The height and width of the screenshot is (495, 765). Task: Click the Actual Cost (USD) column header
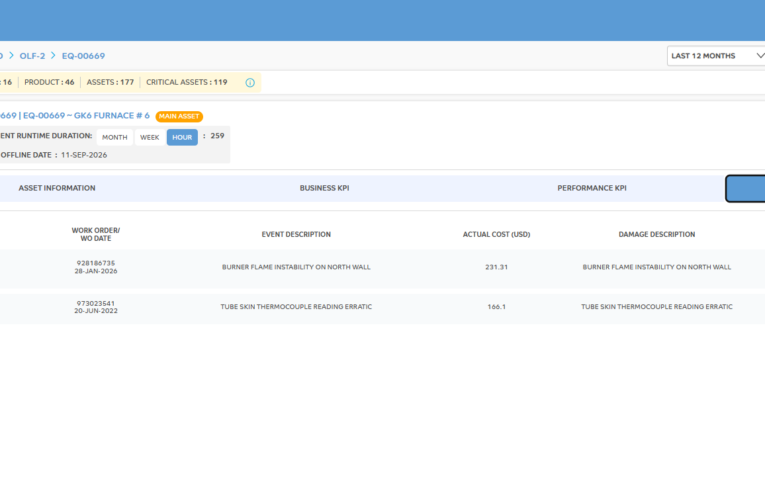pyautogui.click(x=496, y=235)
